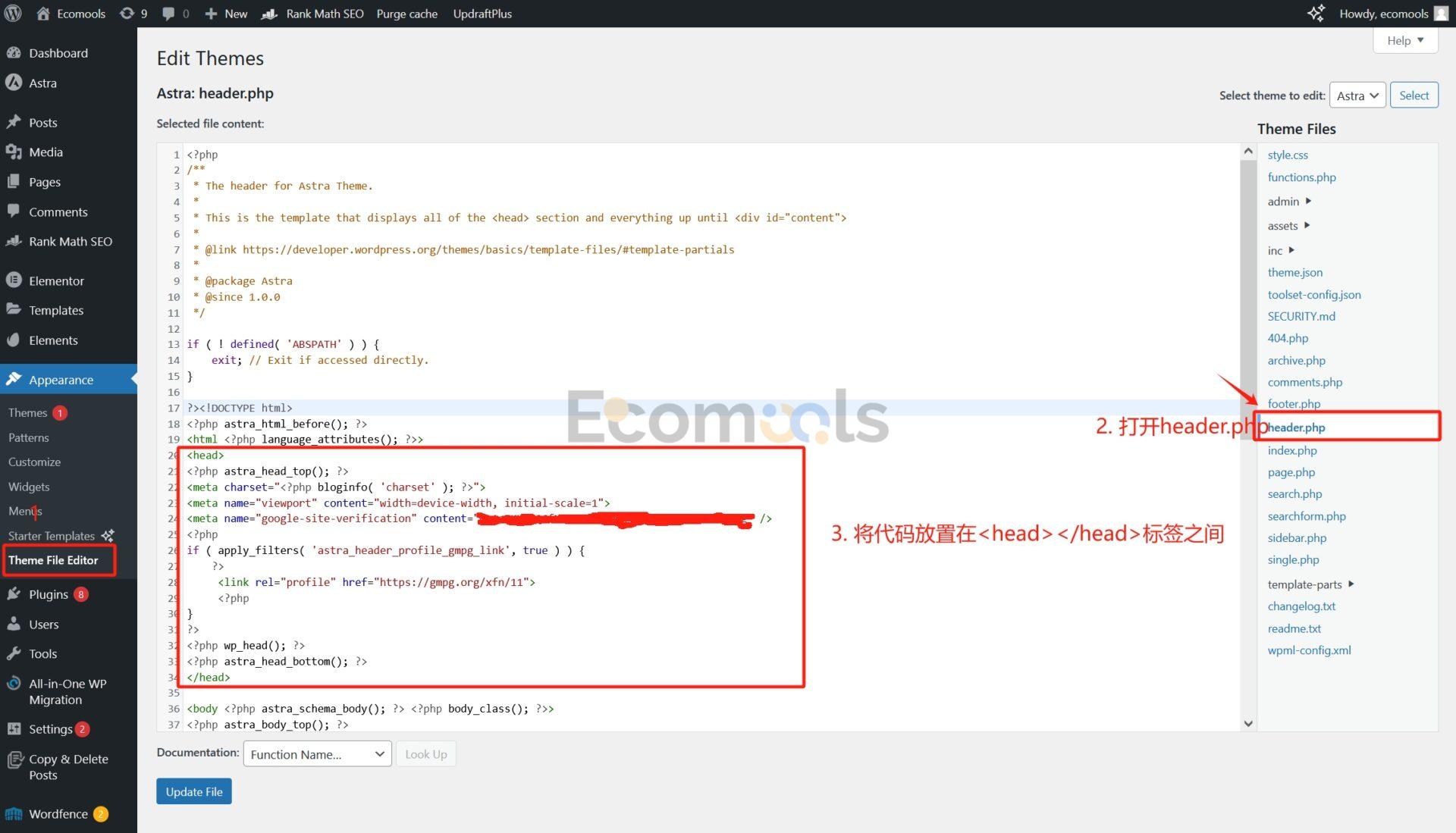This screenshot has width=1456, height=833.
Task: Open the Dashboard icon in sidebar
Action: [14, 52]
